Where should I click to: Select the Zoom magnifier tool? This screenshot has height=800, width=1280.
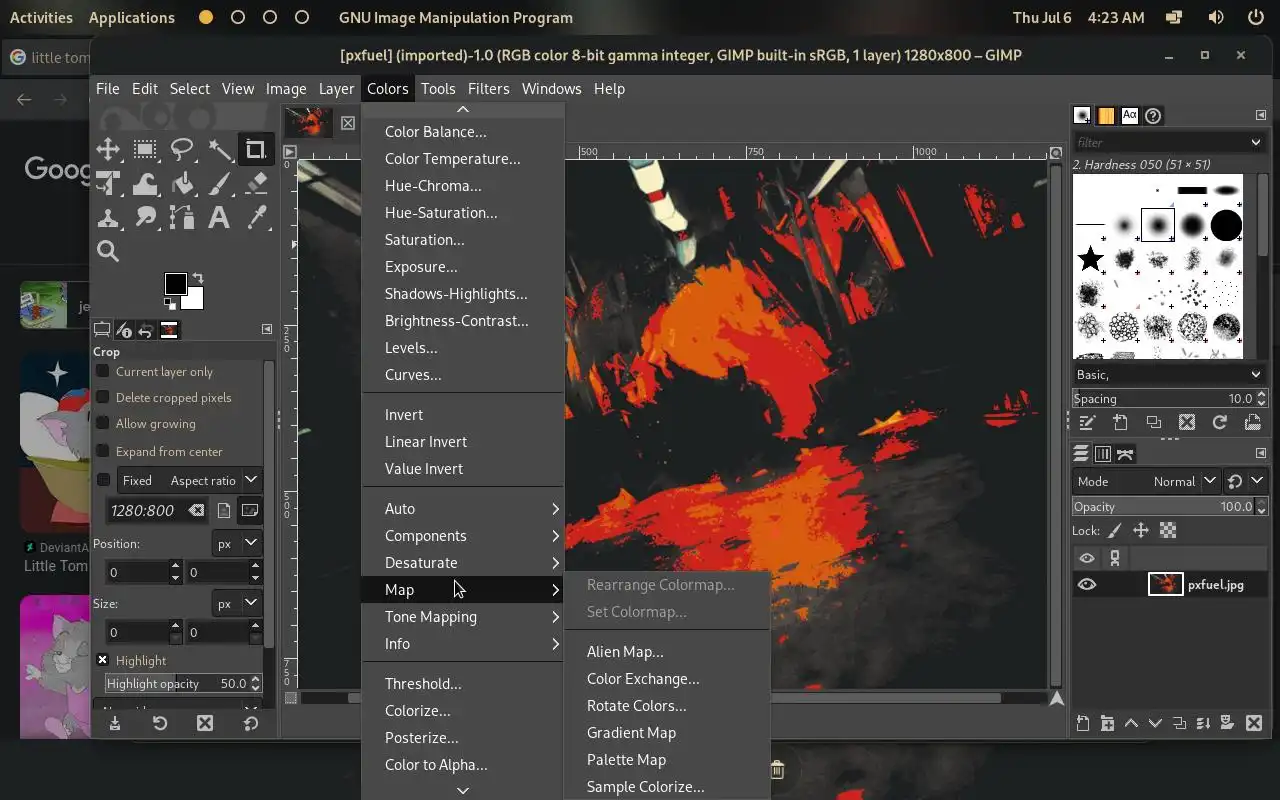pyautogui.click(x=108, y=251)
